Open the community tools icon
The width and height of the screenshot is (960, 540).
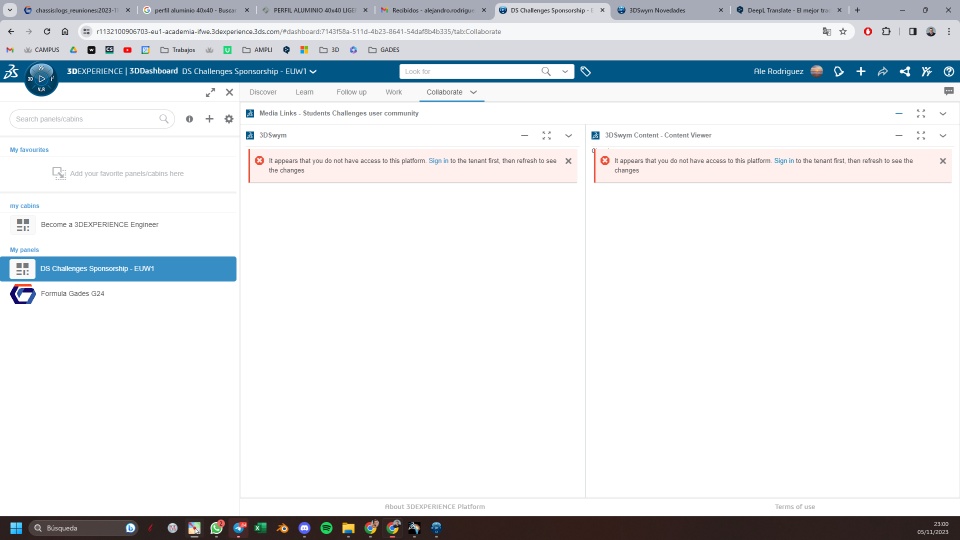tap(927, 72)
